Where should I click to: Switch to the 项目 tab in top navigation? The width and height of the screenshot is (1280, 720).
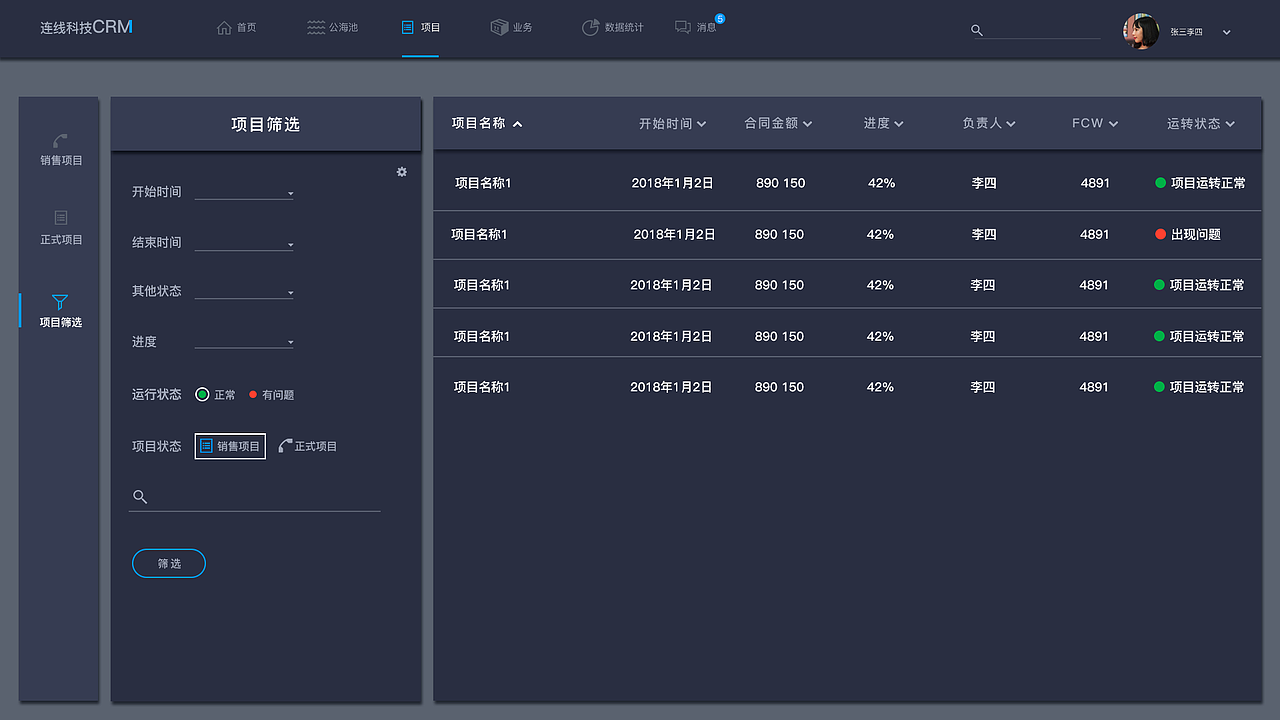(420, 27)
